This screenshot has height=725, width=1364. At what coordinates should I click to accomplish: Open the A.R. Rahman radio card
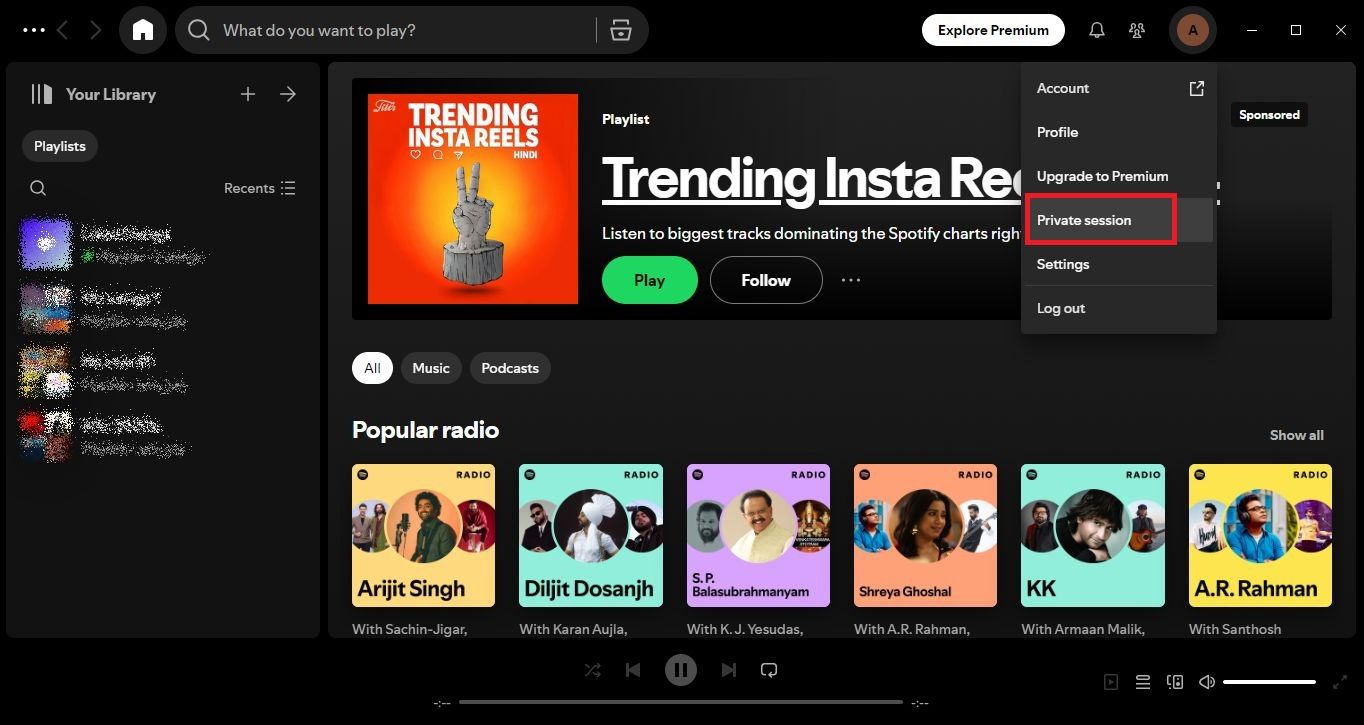coord(1260,535)
